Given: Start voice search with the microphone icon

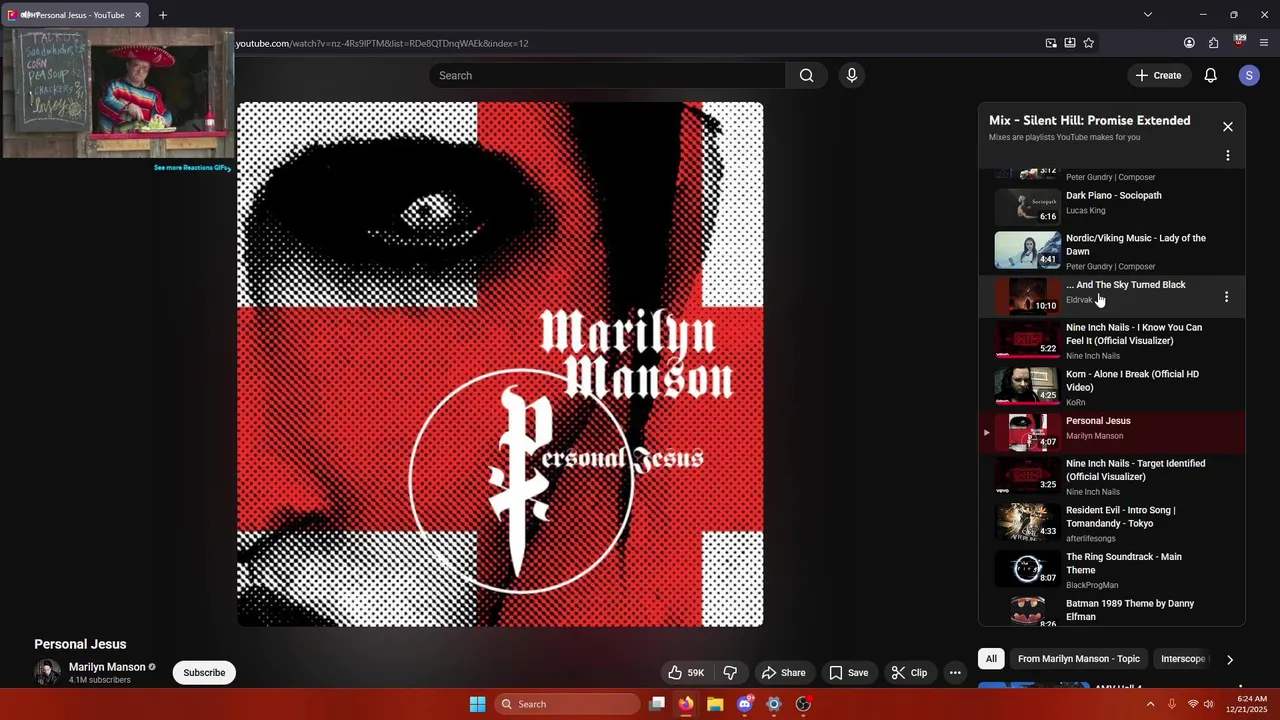Looking at the screenshot, I should pyautogui.click(x=852, y=75).
